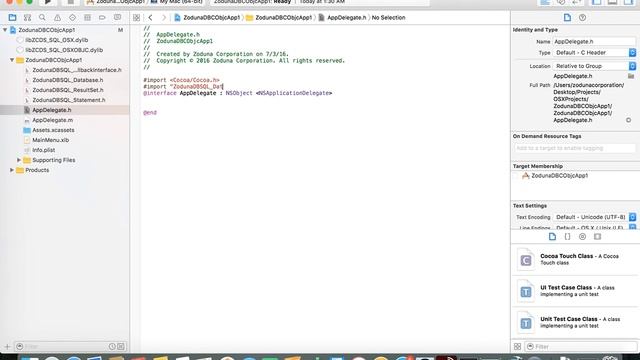Select ZodunaDBSQL_ResultSet.h file
640x360 pixels.
pyautogui.click(x=67, y=90)
